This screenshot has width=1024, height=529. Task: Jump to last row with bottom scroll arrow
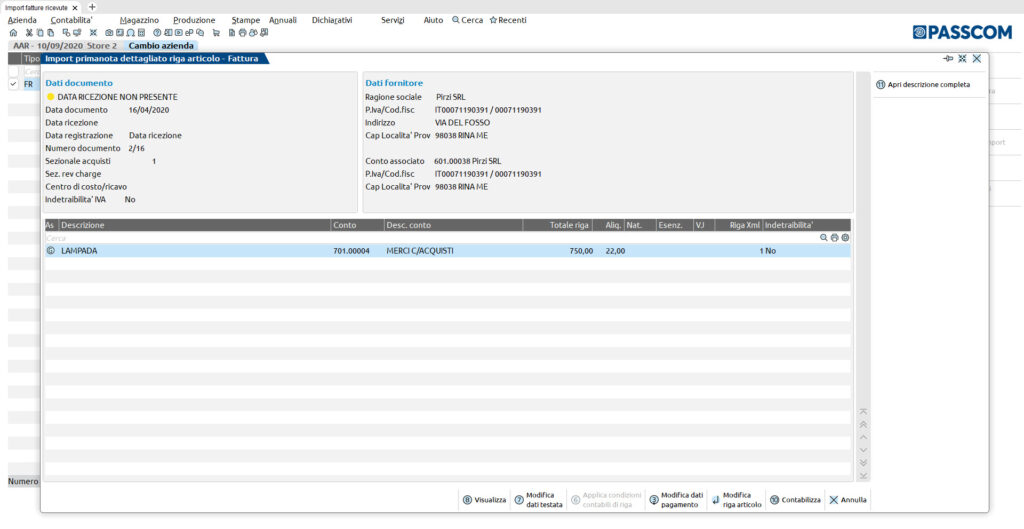863,475
